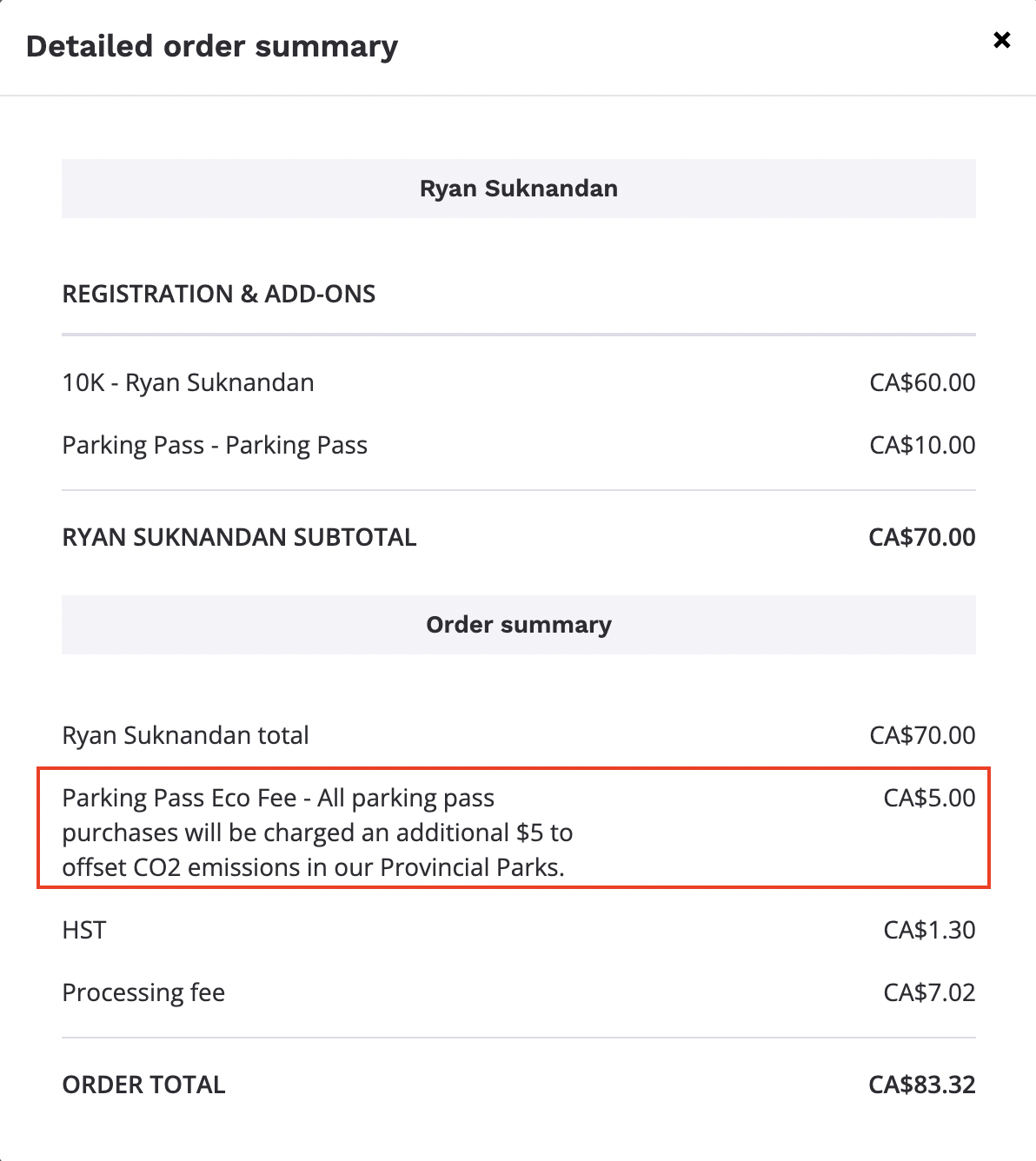The image size is (1036, 1161).
Task: Click the ORDER TOTAL label
Action: 143,1085
